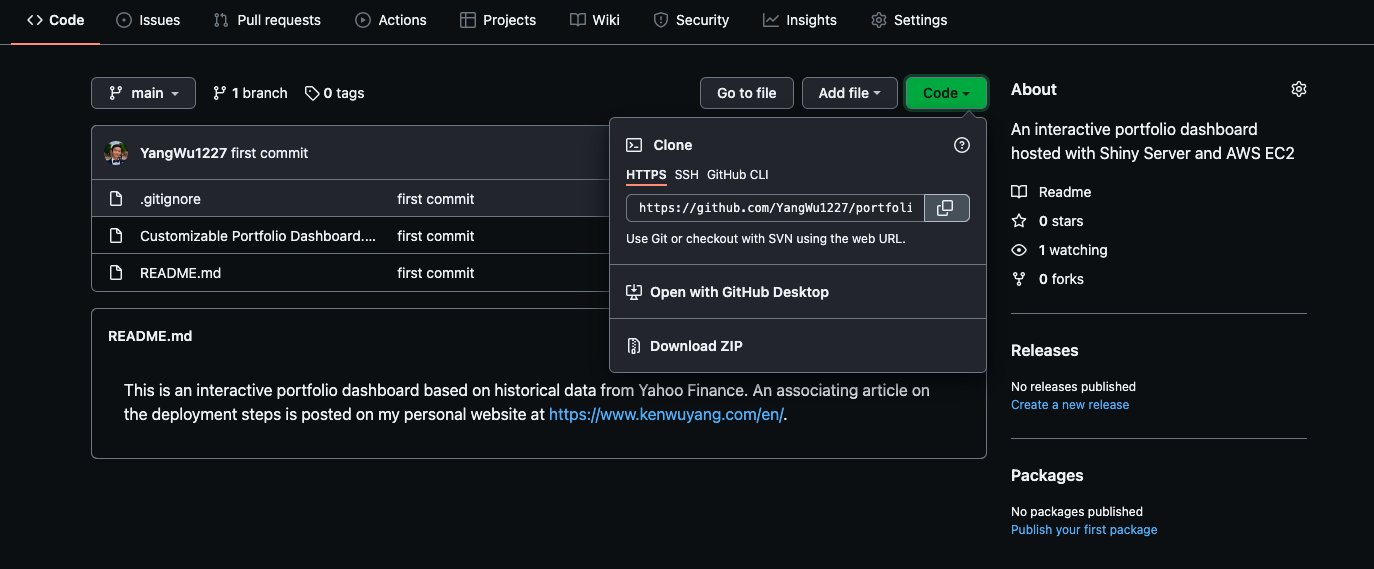This screenshot has width=1374, height=569.
Task: Click the Insights tab graph icon
Action: (770, 20)
